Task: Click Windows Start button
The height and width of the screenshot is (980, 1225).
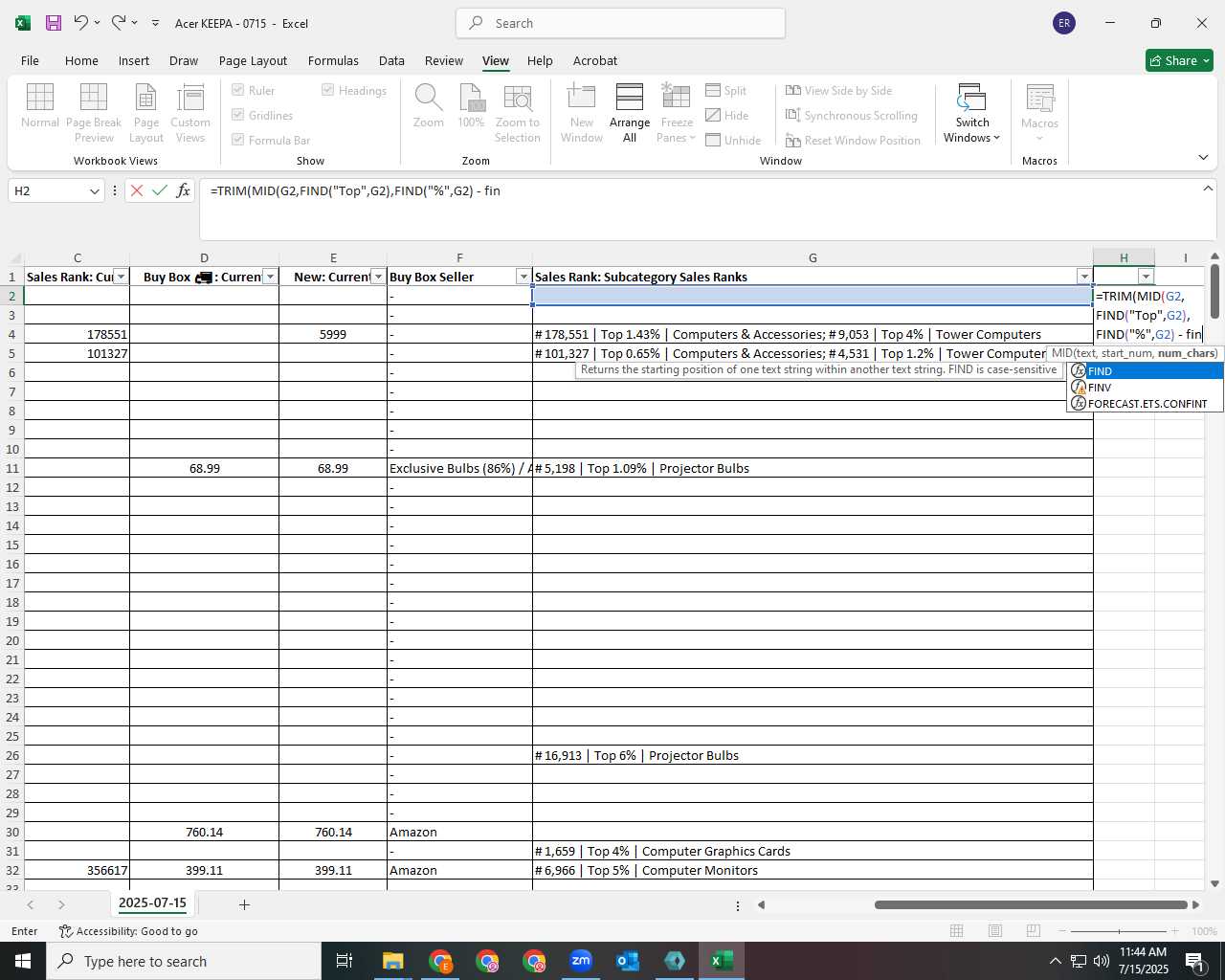Action: pyautogui.click(x=23, y=961)
